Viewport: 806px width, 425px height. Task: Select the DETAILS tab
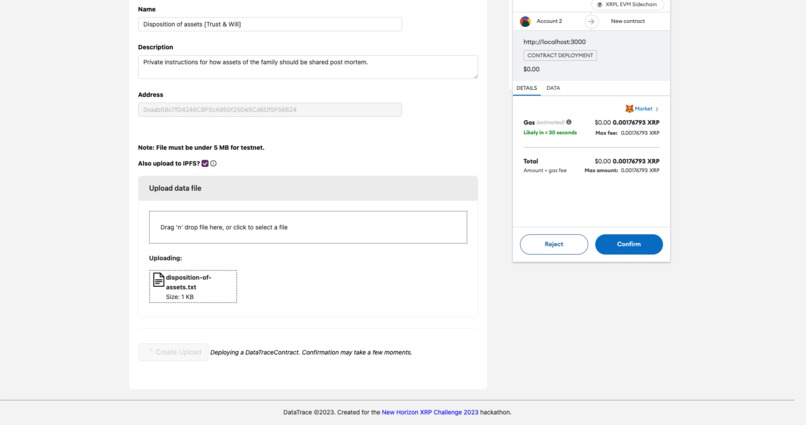point(526,88)
